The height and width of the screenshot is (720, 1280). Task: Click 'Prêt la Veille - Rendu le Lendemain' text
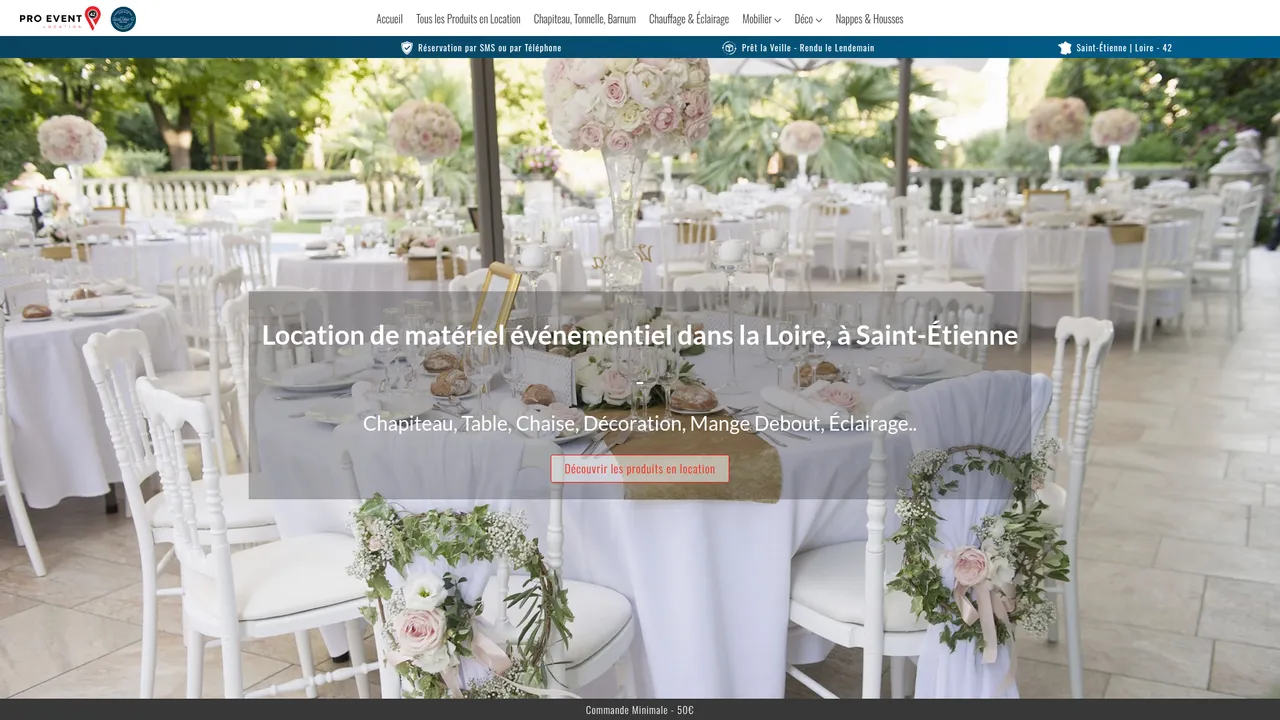pos(808,48)
